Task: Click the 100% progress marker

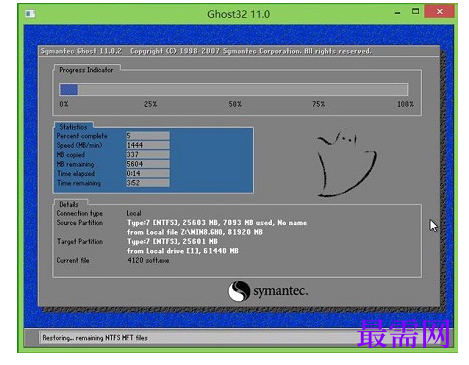Action: (x=405, y=104)
